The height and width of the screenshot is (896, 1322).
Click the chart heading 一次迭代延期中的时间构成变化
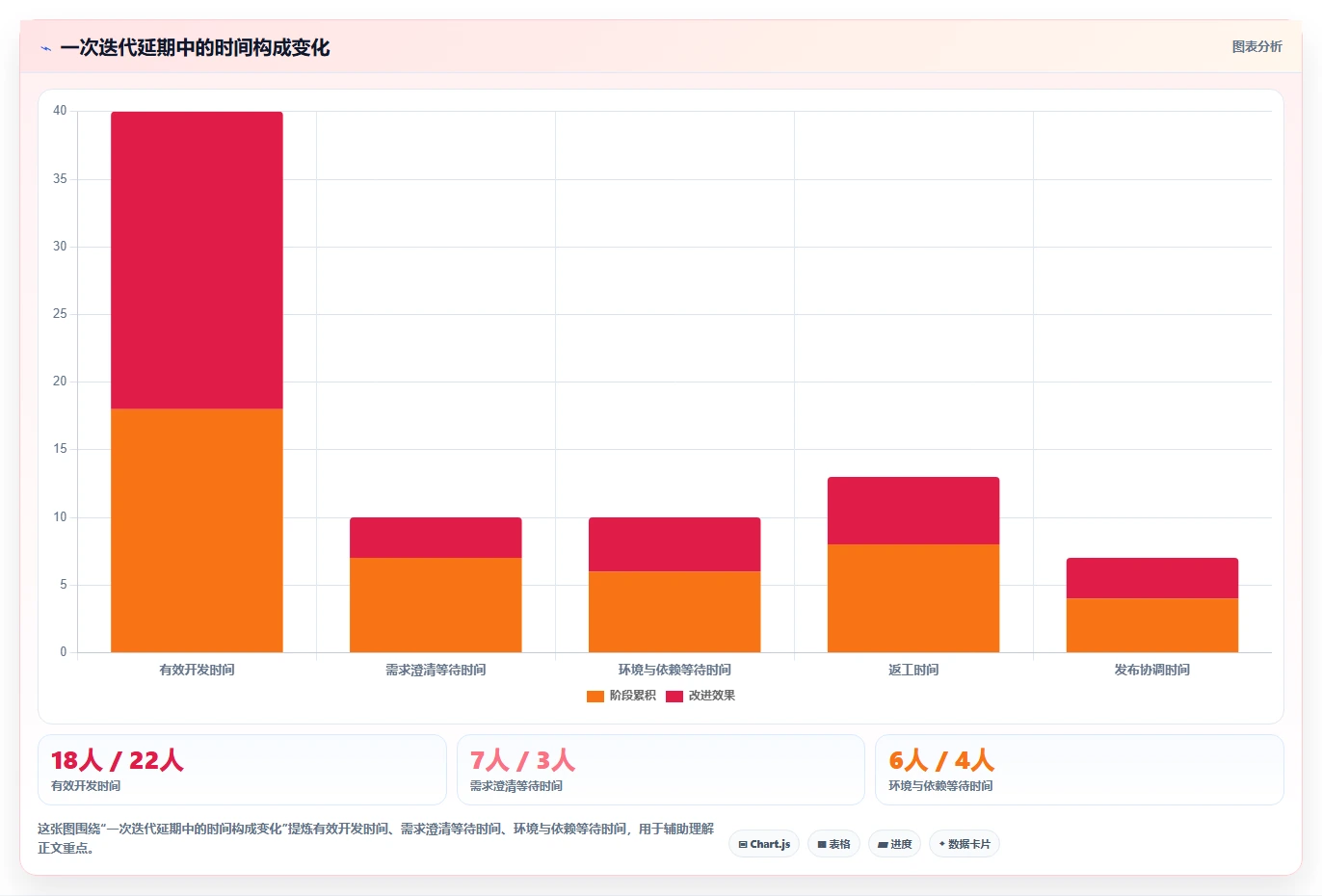195,48
